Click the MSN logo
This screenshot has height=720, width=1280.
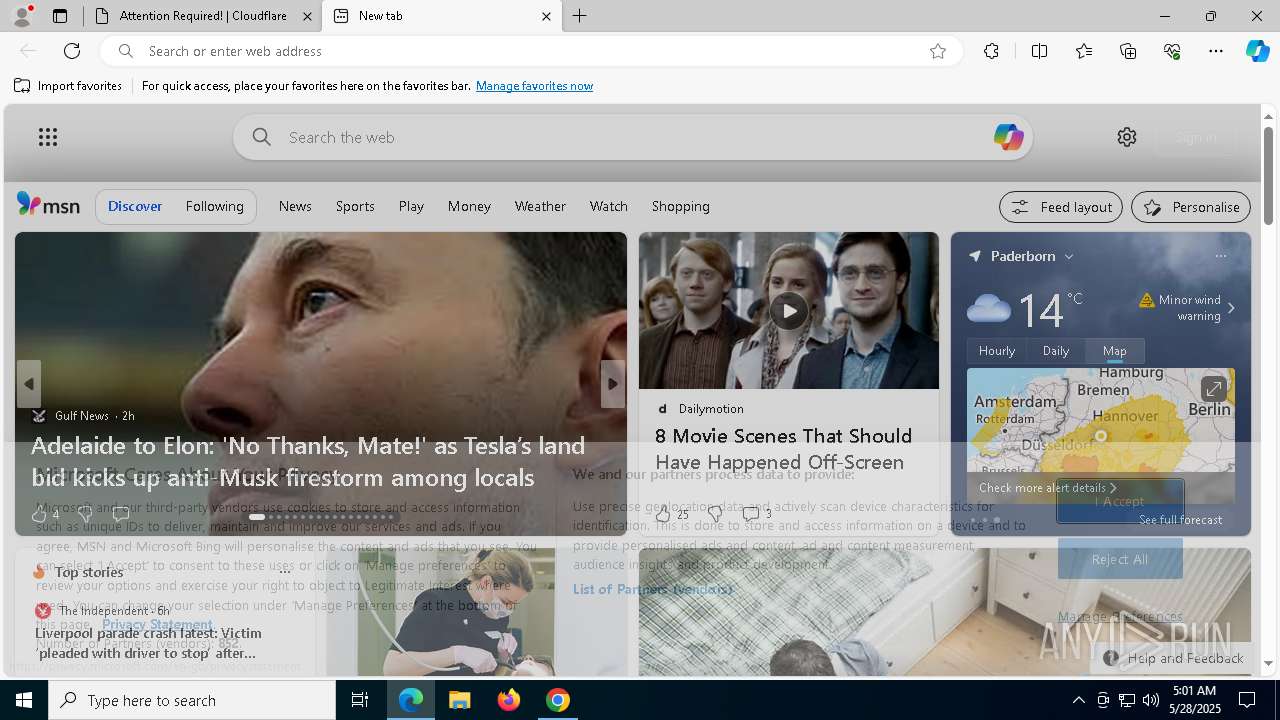point(48,205)
